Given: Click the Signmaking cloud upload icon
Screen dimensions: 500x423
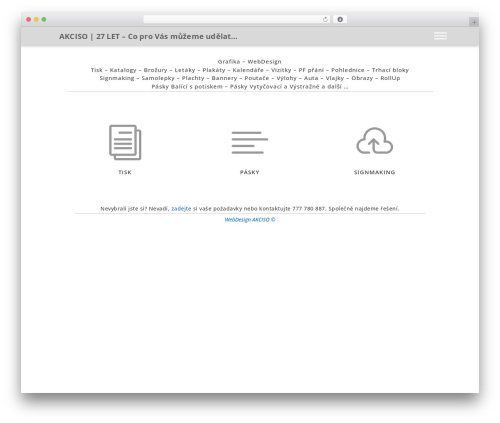Looking at the screenshot, I should pyautogui.click(x=375, y=141).
